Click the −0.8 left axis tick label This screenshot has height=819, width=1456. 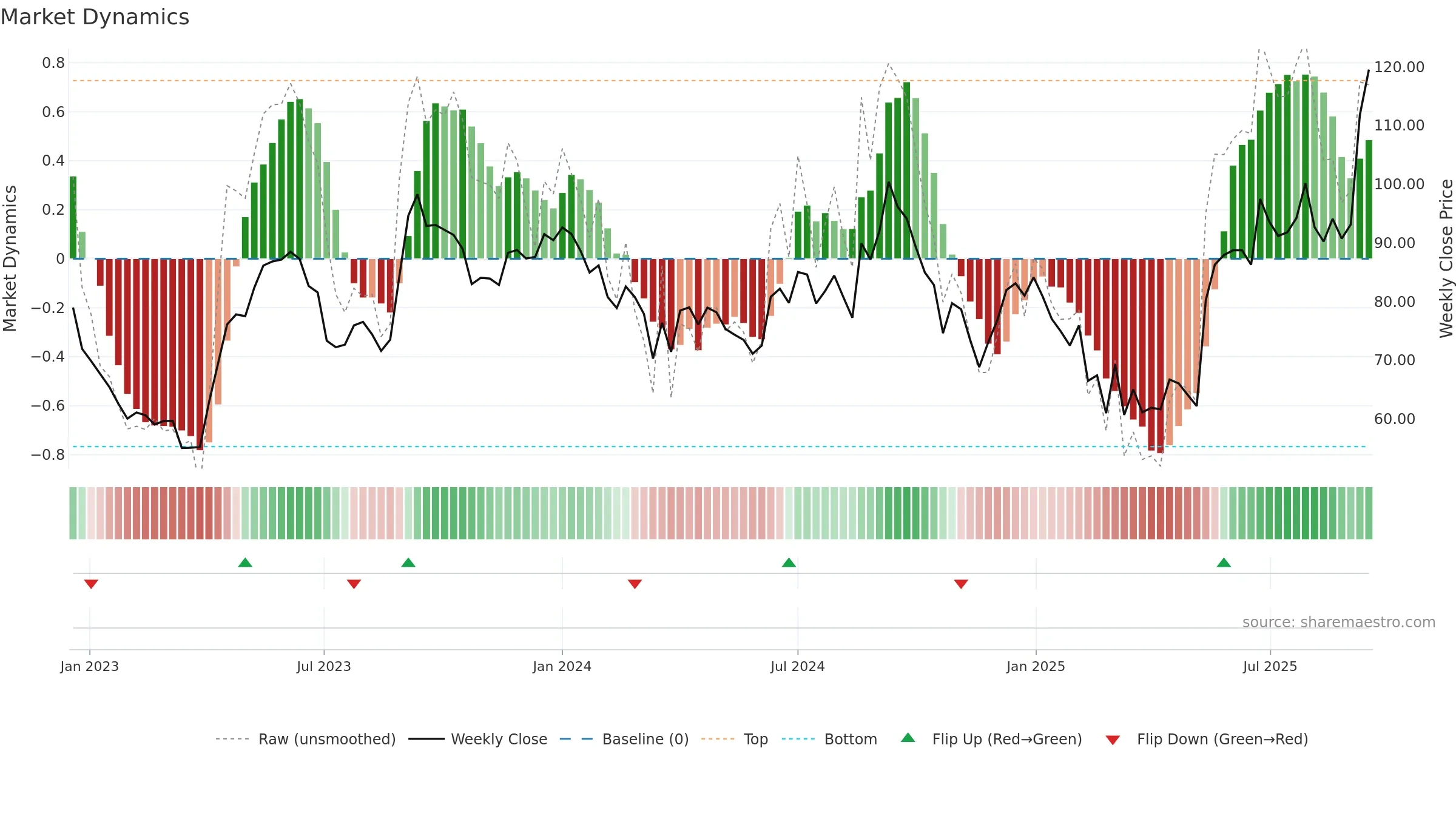(48, 454)
